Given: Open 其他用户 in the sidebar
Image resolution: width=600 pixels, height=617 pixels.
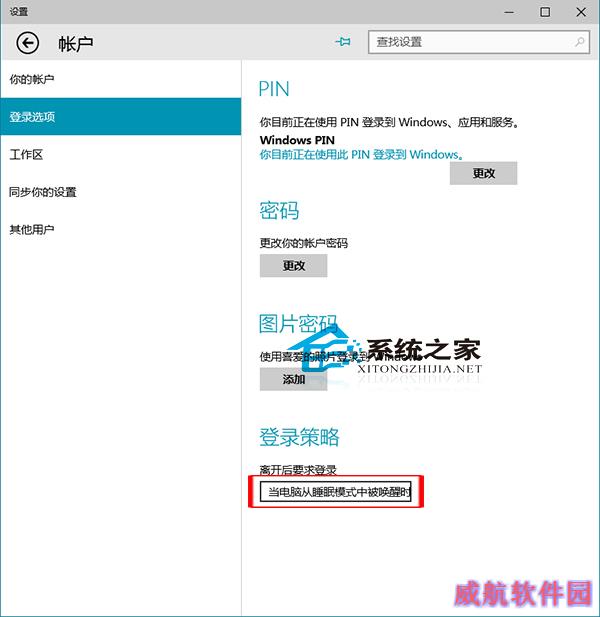Looking at the screenshot, I should (120, 229).
